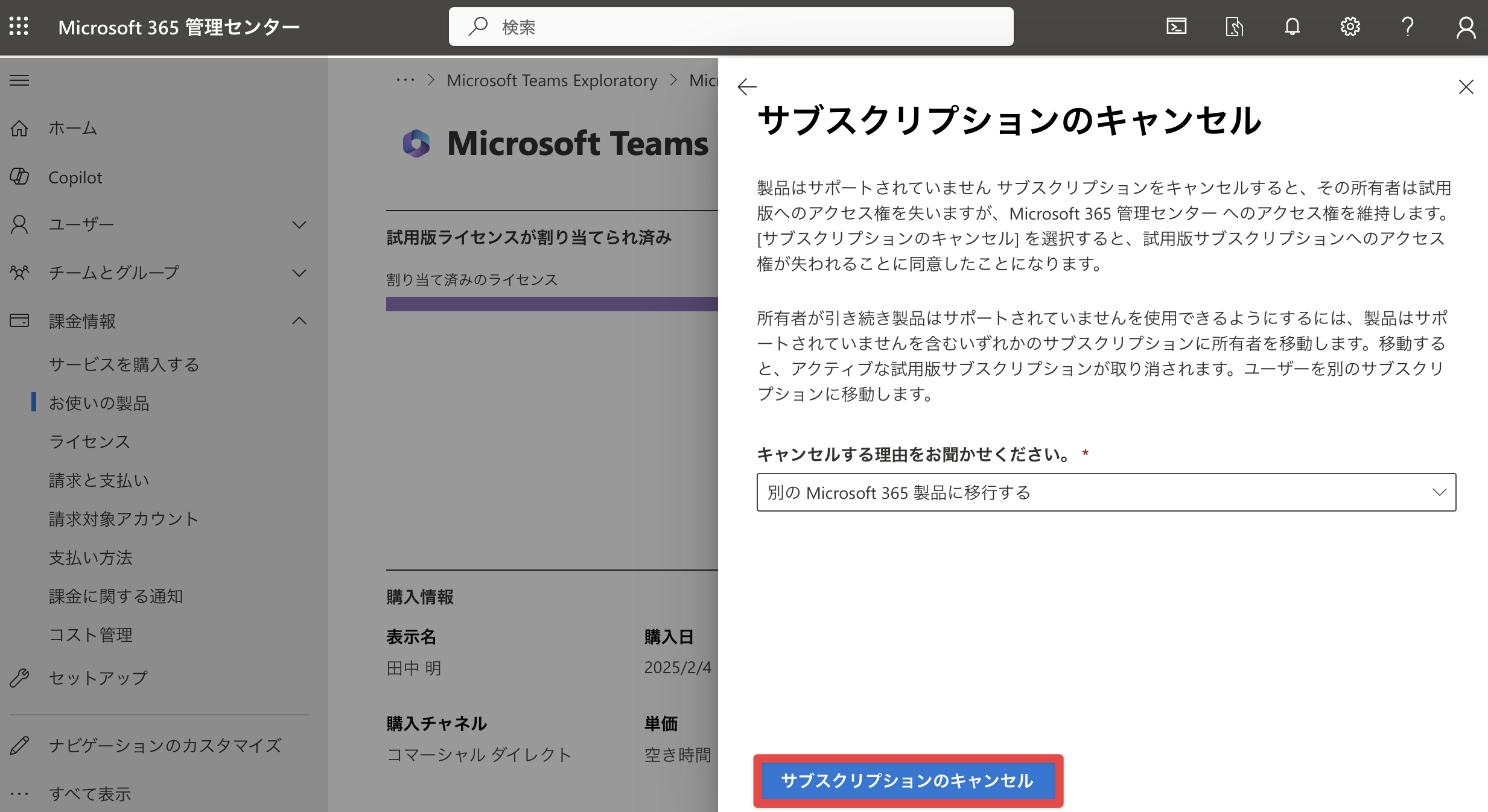Open the app launcher waffle icon
This screenshot has height=812, width=1488.
[x=19, y=27]
